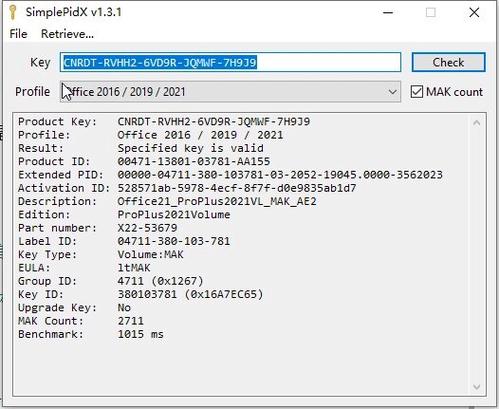The width and height of the screenshot is (499, 409).
Task: Toggle the MAK count checkbox
Action: click(417, 92)
